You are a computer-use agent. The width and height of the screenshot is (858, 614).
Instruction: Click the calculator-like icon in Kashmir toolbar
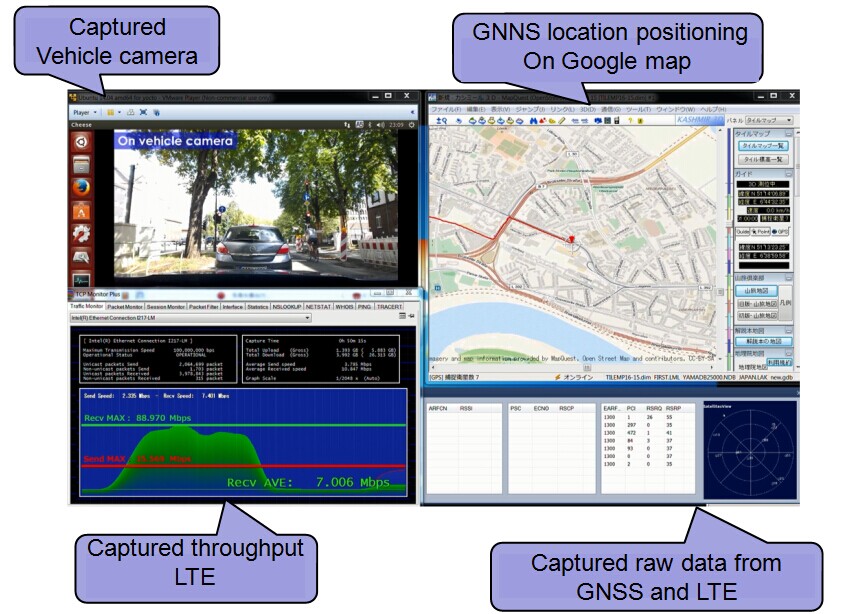[x=607, y=120]
